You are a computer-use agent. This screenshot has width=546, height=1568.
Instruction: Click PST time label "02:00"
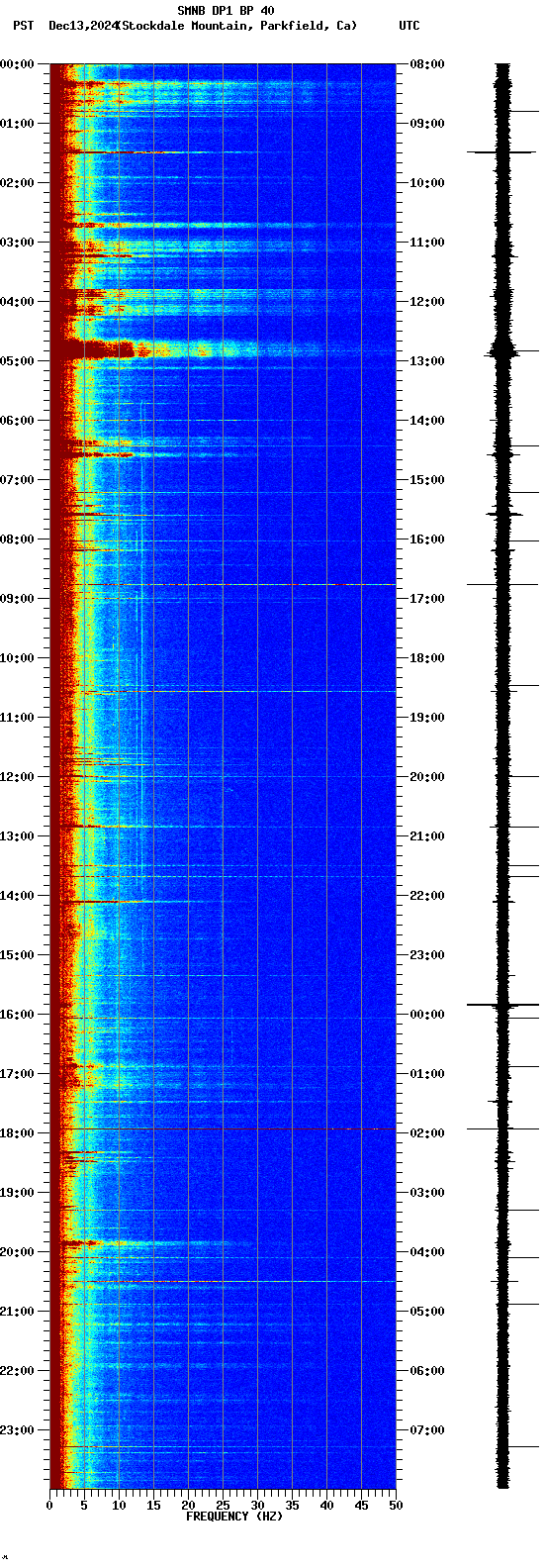click(x=17, y=183)
